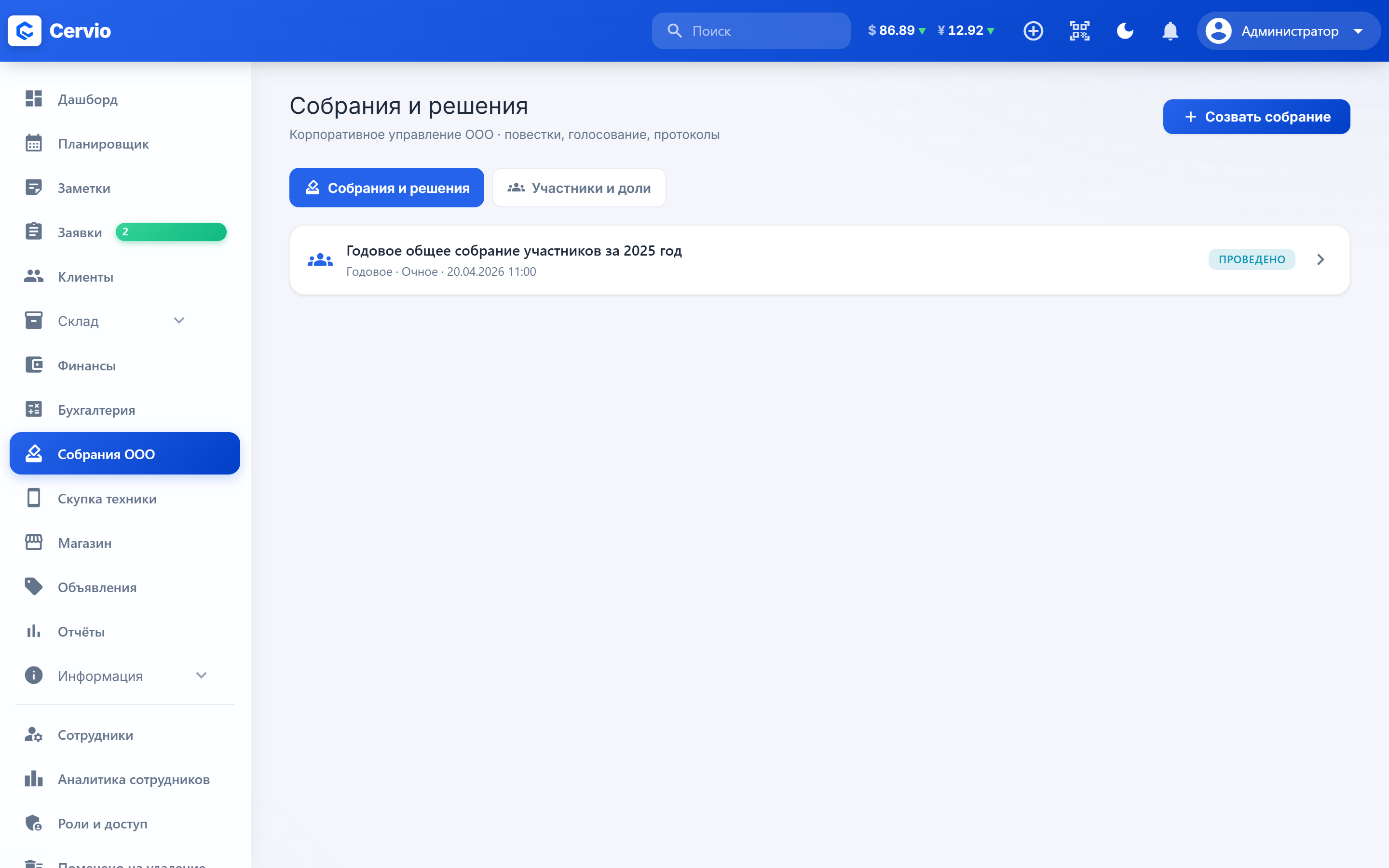Open the Дашборд sidebar icon
The image size is (1389, 868).
(x=34, y=99)
